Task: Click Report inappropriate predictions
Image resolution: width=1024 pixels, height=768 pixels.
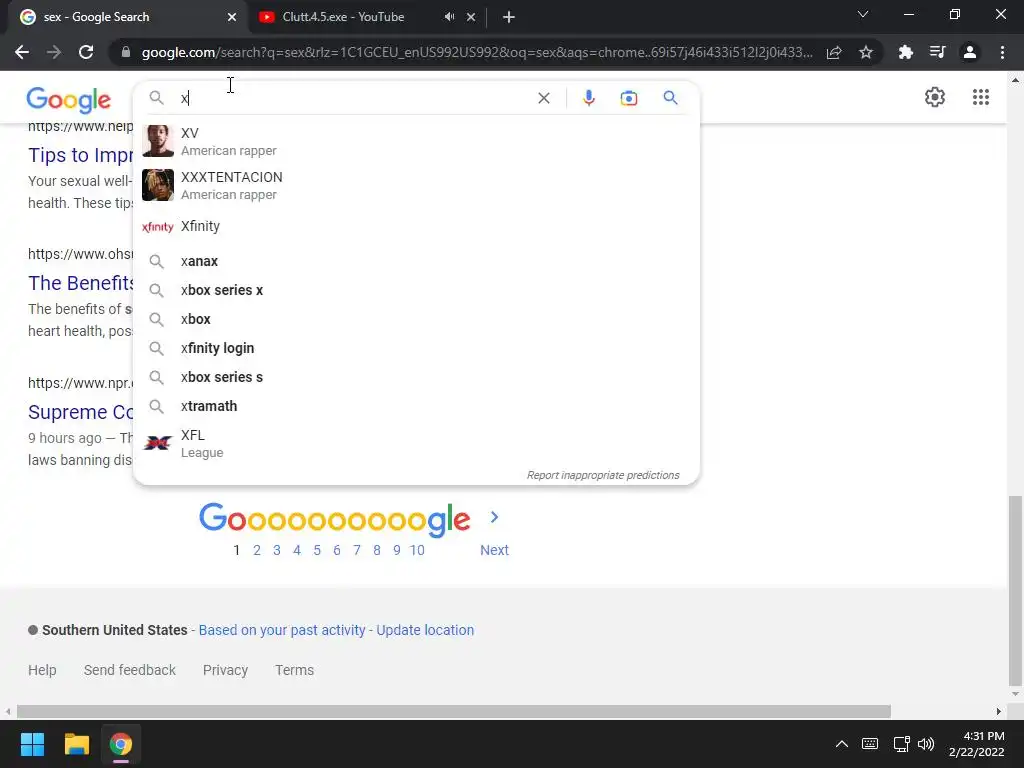Action: (603, 475)
